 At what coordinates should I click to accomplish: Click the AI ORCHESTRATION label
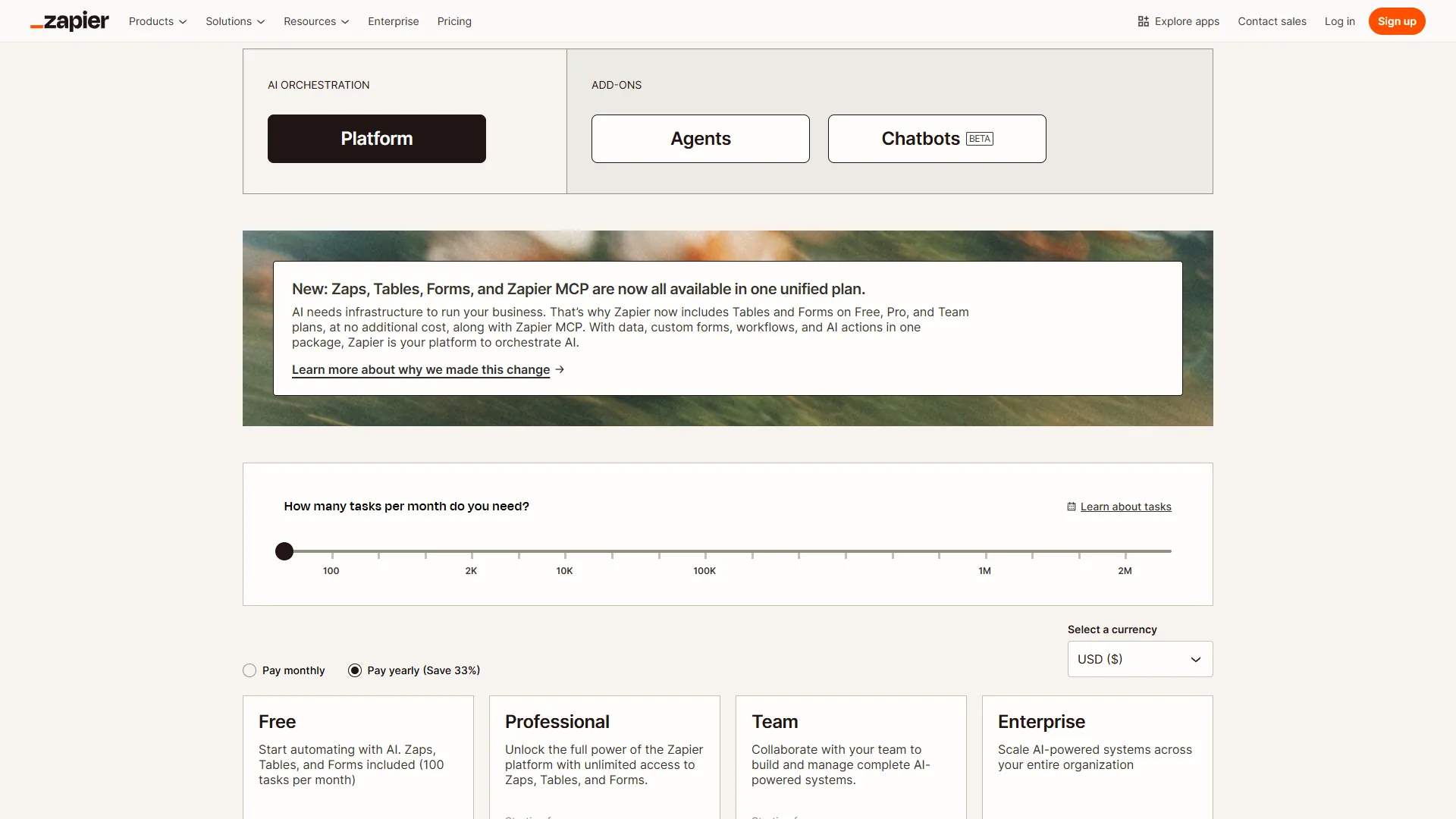(318, 85)
